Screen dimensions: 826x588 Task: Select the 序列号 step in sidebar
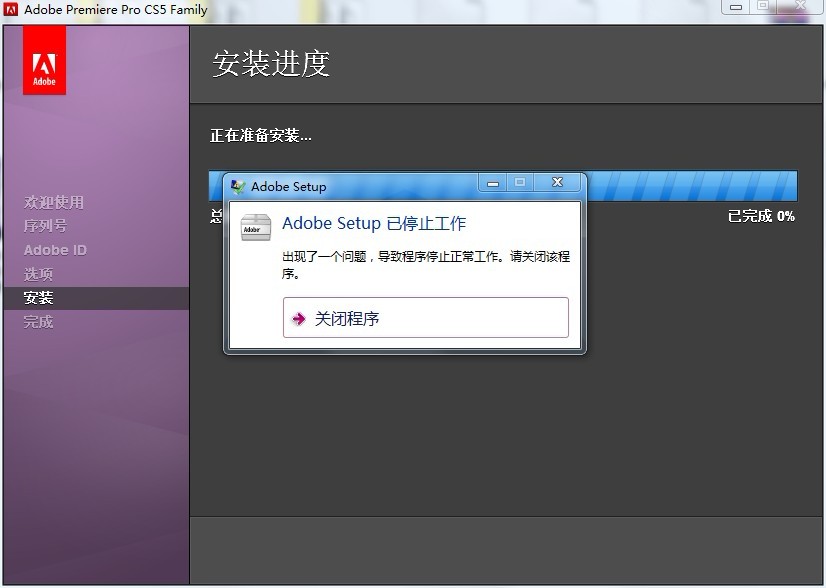click(x=45, y=226)
